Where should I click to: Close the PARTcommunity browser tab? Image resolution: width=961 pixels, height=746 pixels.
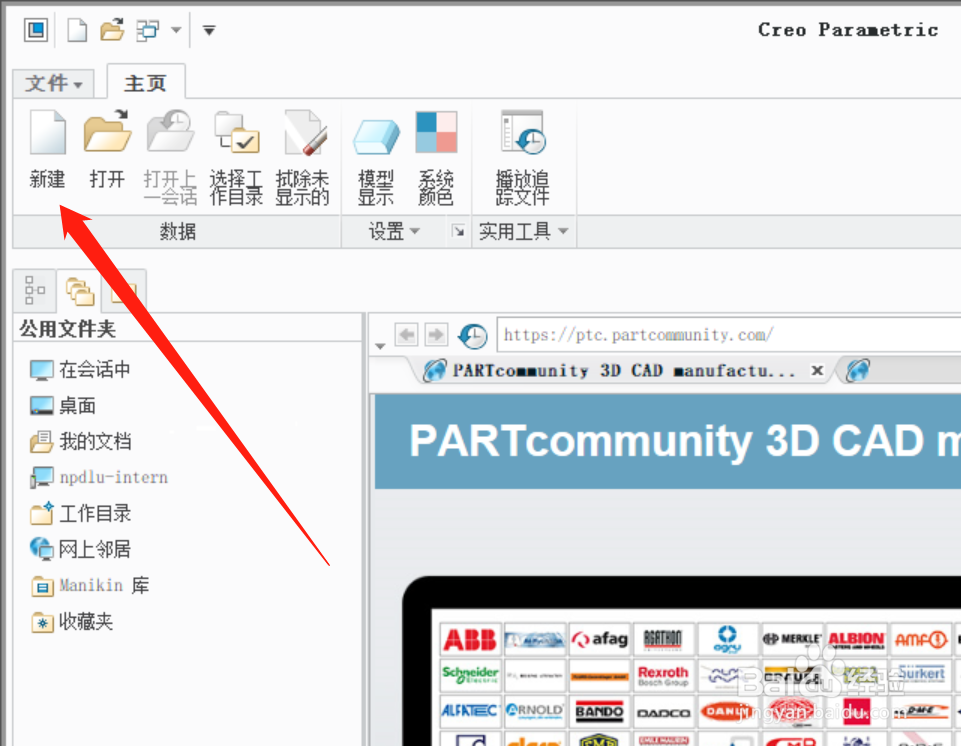point(817,370)
